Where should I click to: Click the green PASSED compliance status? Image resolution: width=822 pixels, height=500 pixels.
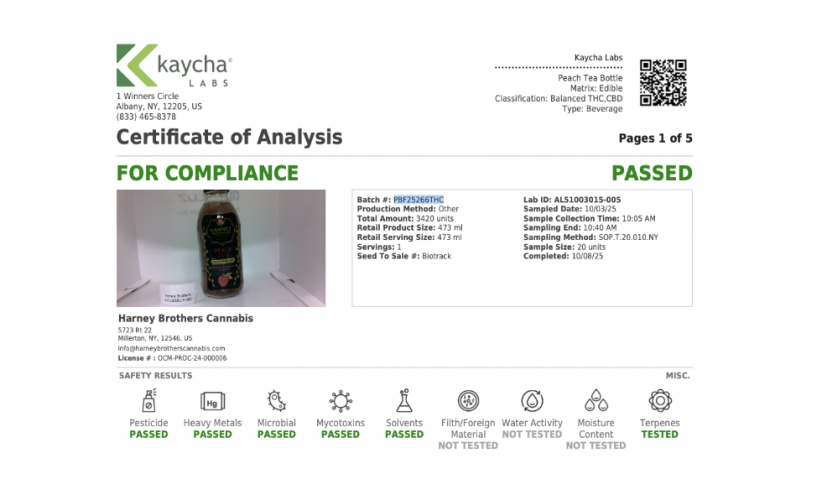coord(651,173)
